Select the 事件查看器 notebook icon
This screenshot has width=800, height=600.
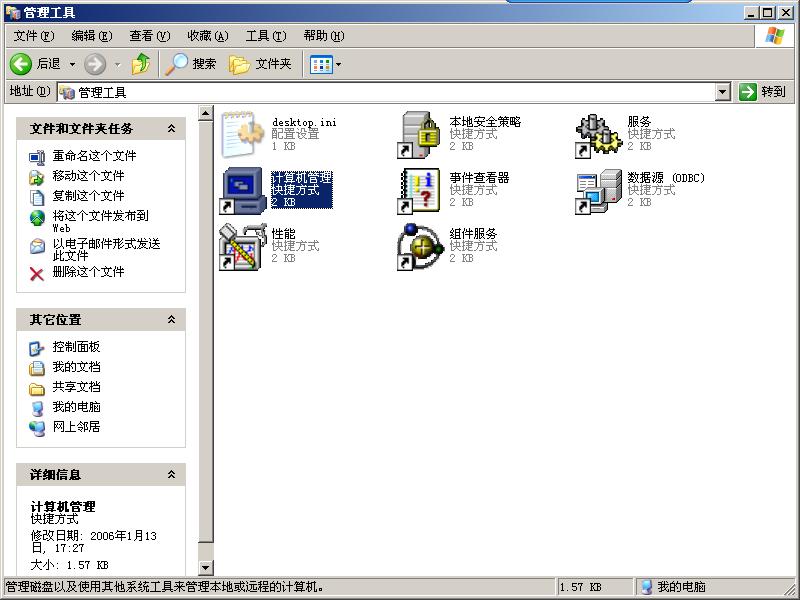419,191
